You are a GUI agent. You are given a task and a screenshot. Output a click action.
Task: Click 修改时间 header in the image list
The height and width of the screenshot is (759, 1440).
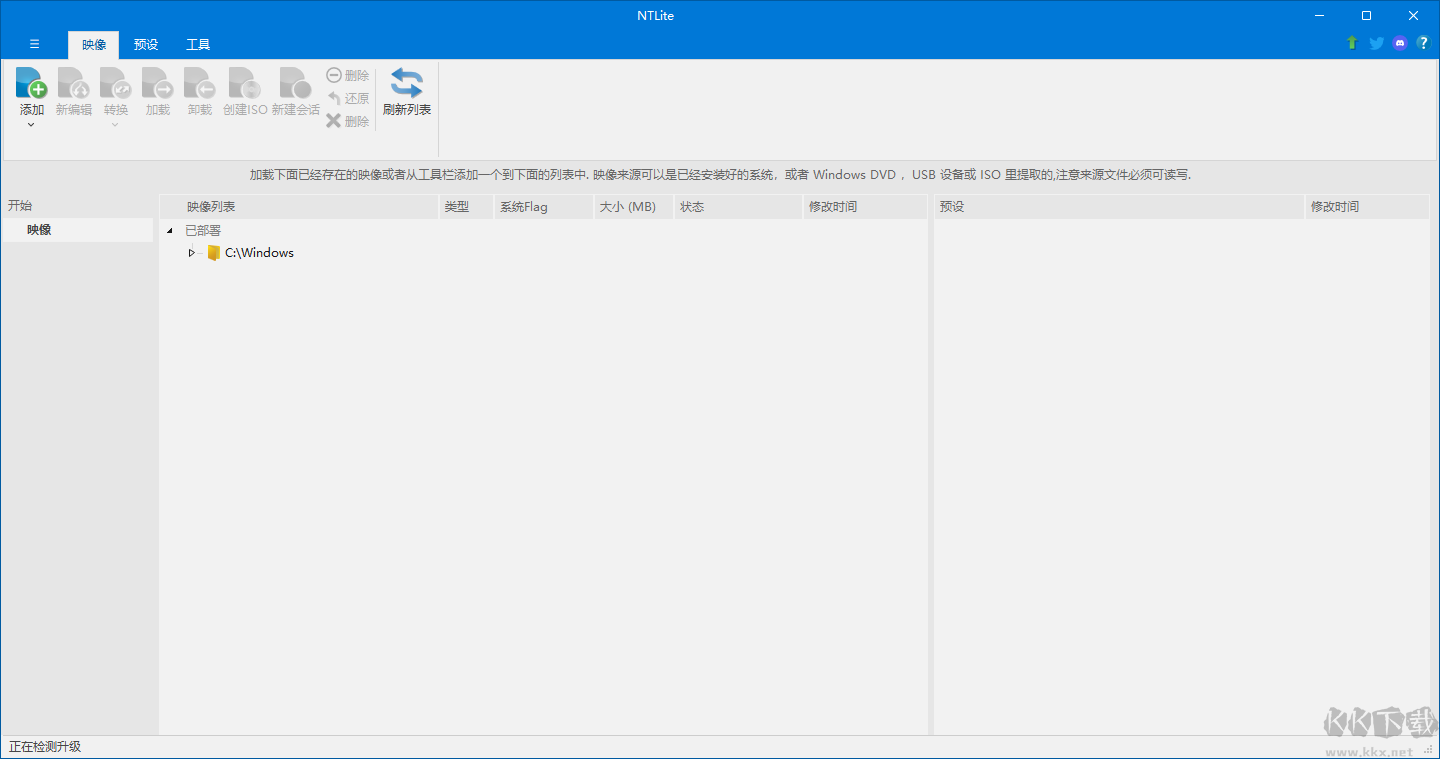(x=865, y=207)
